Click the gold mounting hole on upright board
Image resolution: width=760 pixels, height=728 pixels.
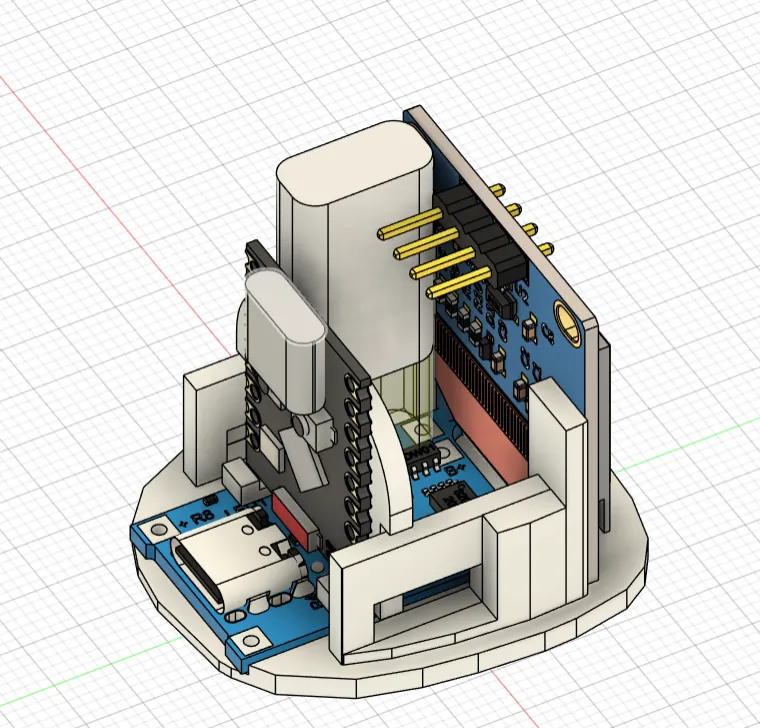565,325
